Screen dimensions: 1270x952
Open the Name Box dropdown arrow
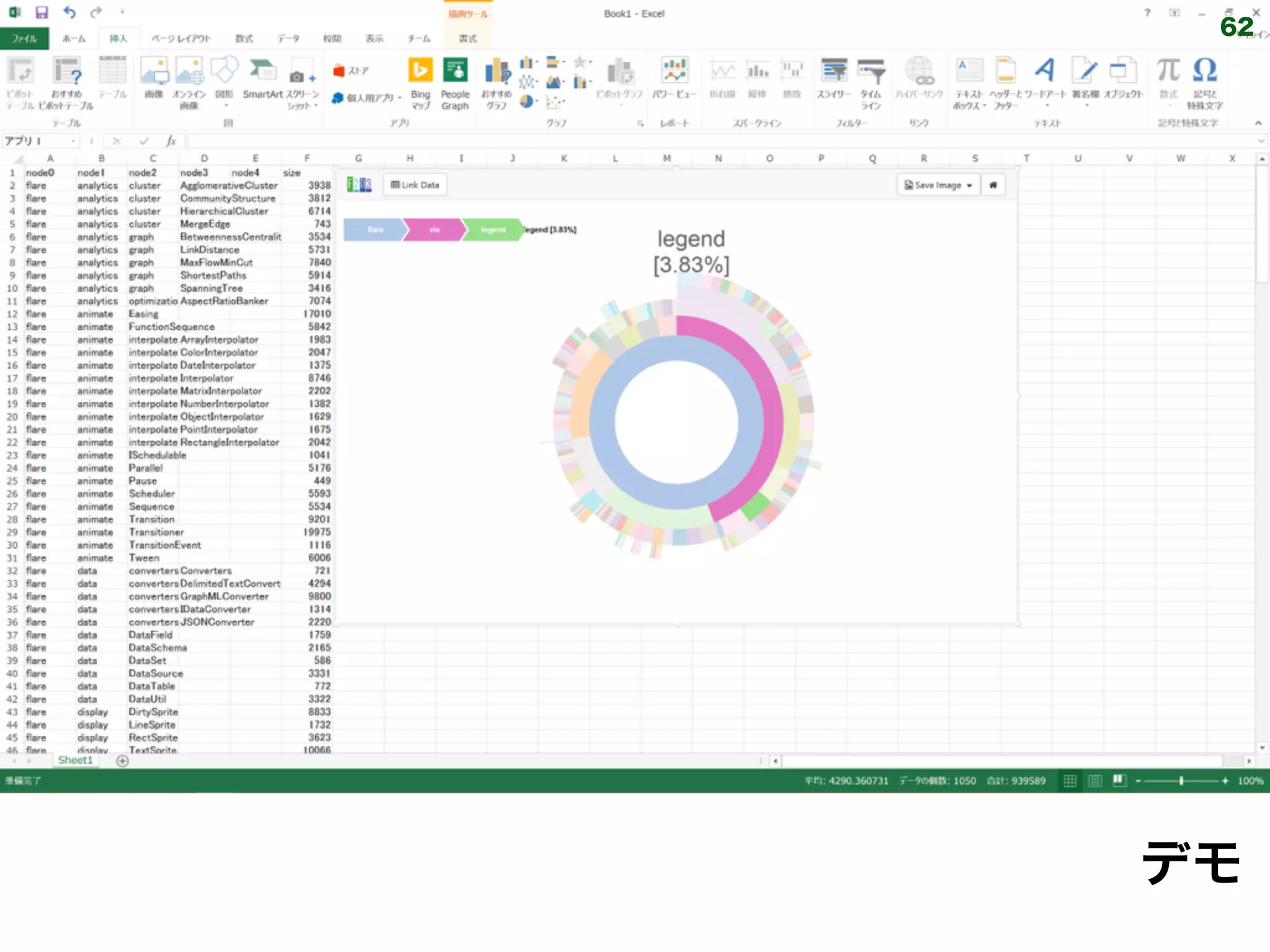74,141
